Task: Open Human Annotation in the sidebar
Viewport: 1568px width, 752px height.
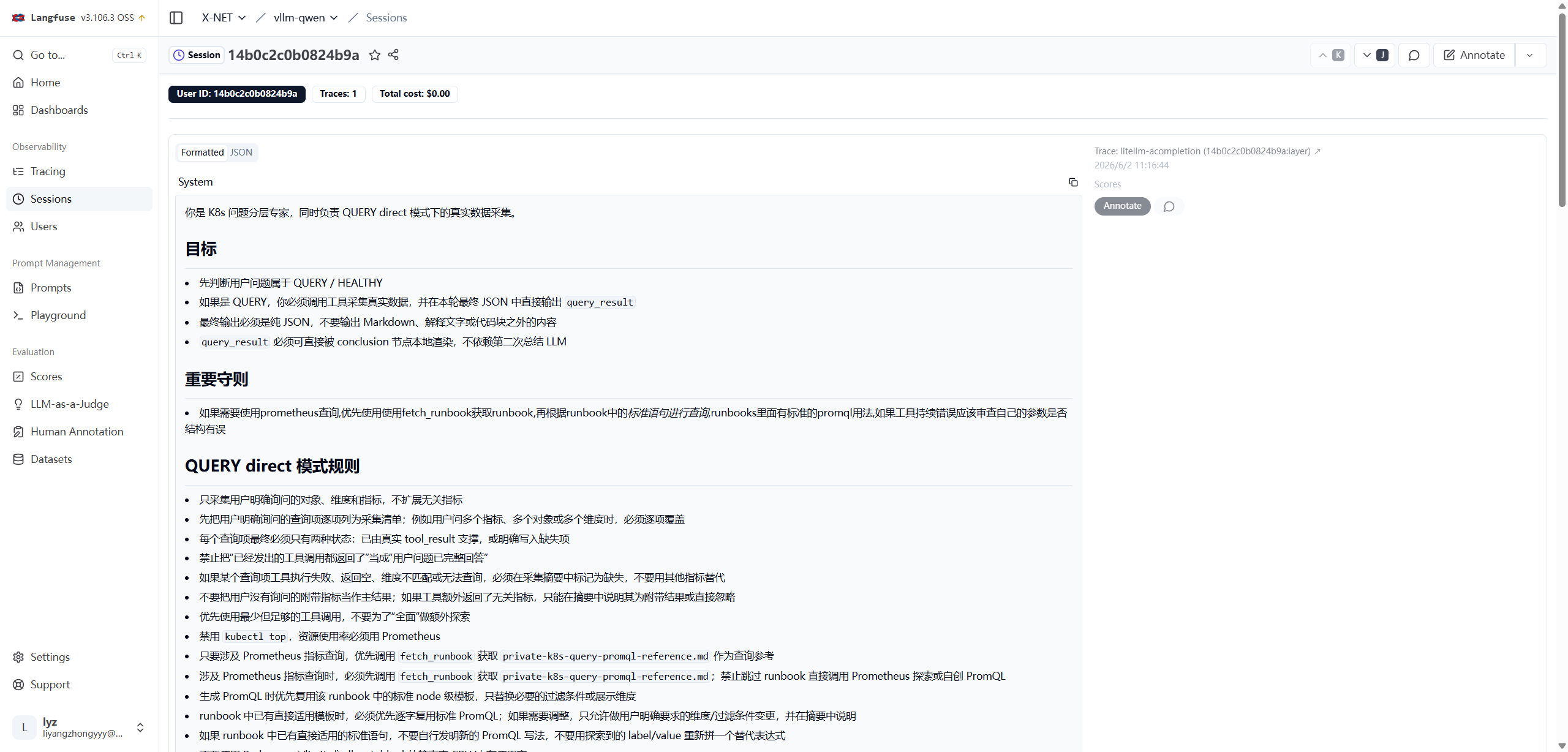Action: click(x=79, y=432)
